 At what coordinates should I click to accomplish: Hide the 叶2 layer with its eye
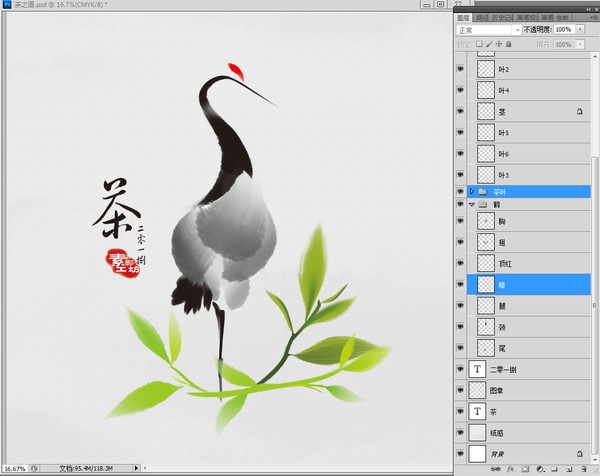coord(460,69)
